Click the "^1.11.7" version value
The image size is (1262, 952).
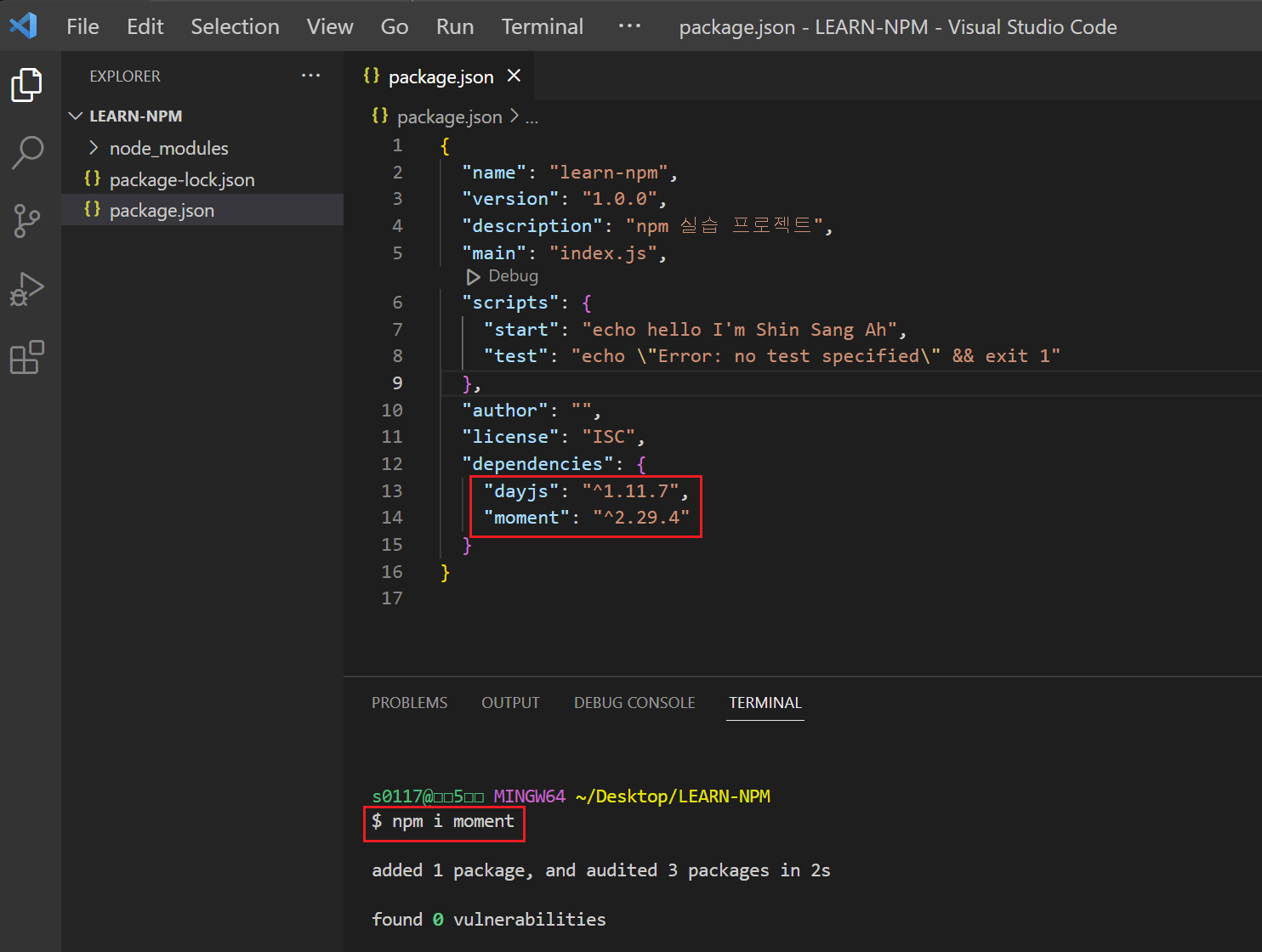[x=630, y=491]
